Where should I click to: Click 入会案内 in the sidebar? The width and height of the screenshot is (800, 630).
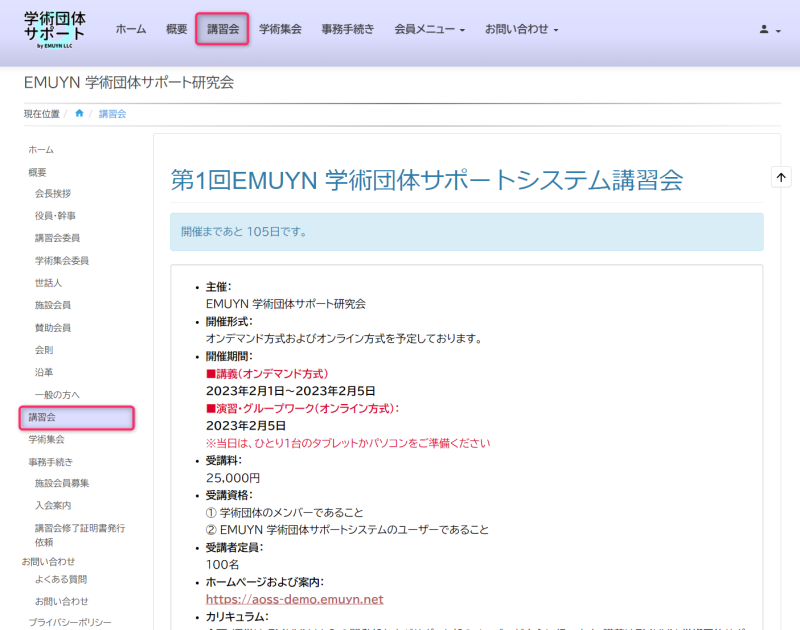pos(53,506)
